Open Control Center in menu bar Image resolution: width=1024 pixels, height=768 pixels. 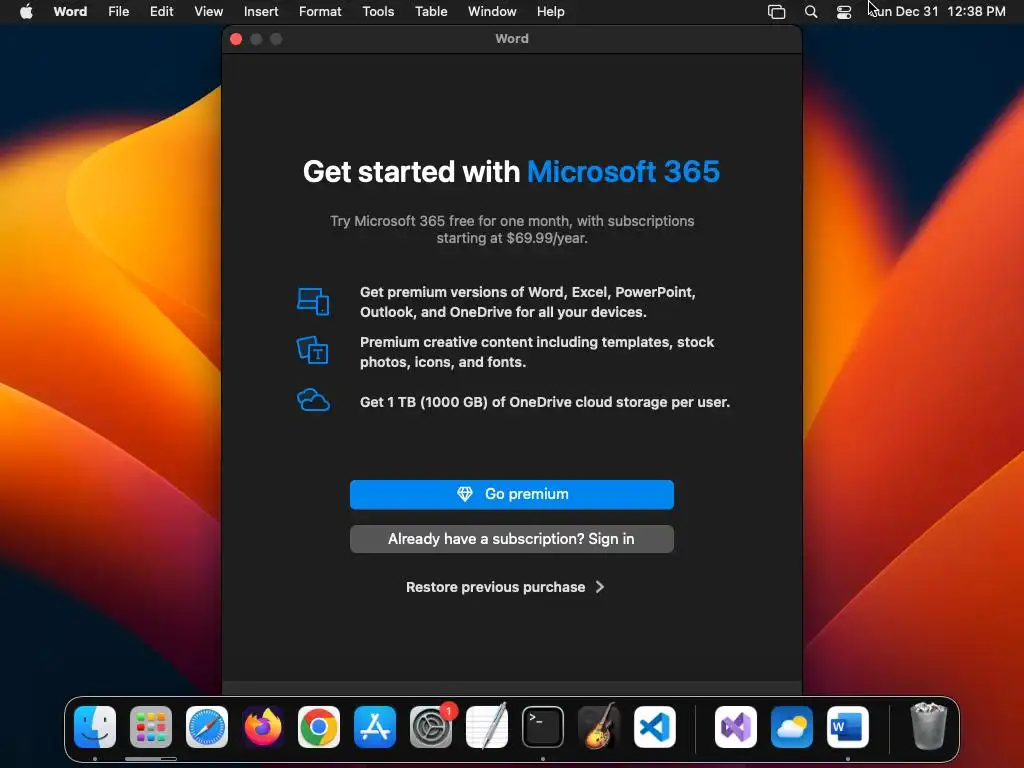(844, 12)
